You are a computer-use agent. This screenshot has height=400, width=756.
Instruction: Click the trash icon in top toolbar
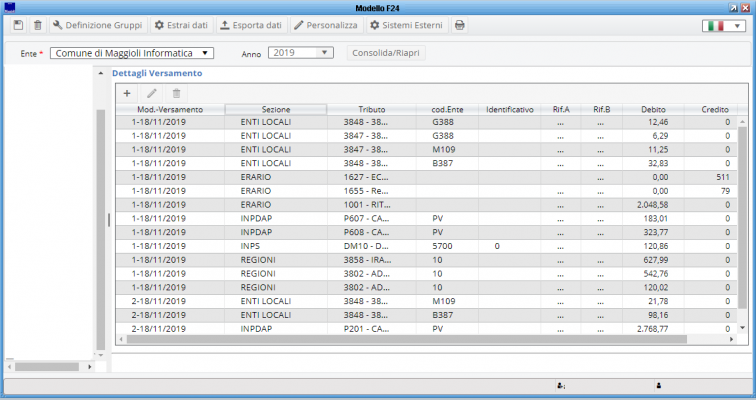point(37,24)
